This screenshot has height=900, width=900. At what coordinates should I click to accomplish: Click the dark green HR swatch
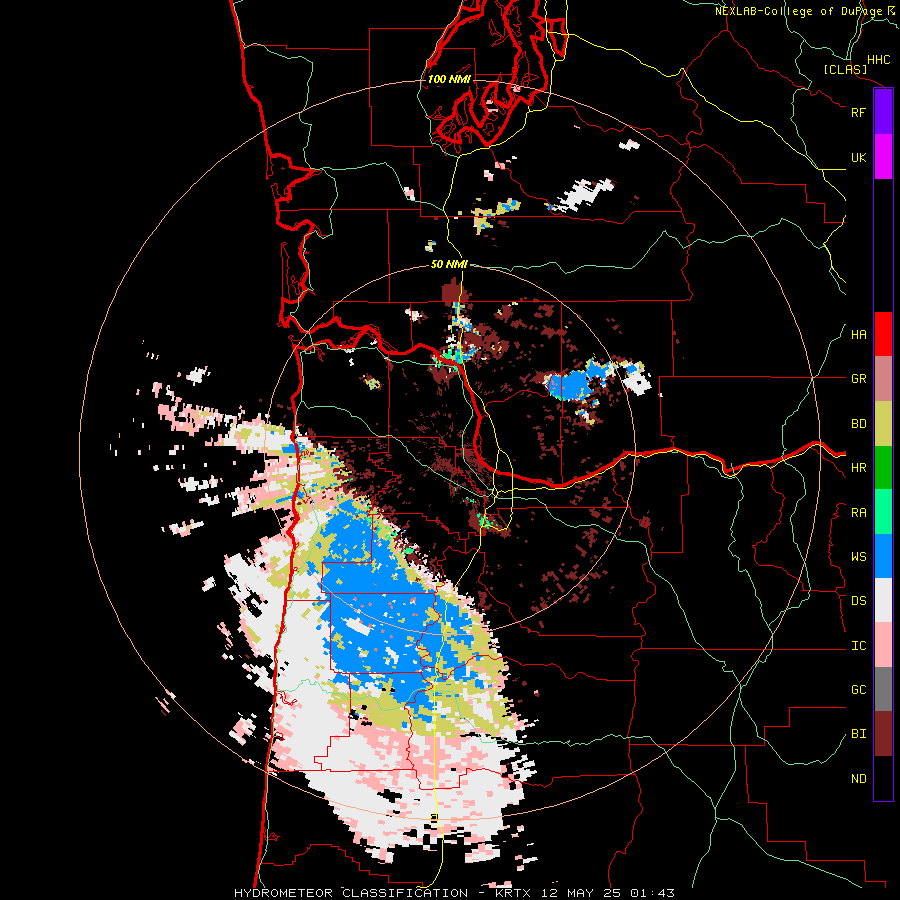click(x=883, y=468)
